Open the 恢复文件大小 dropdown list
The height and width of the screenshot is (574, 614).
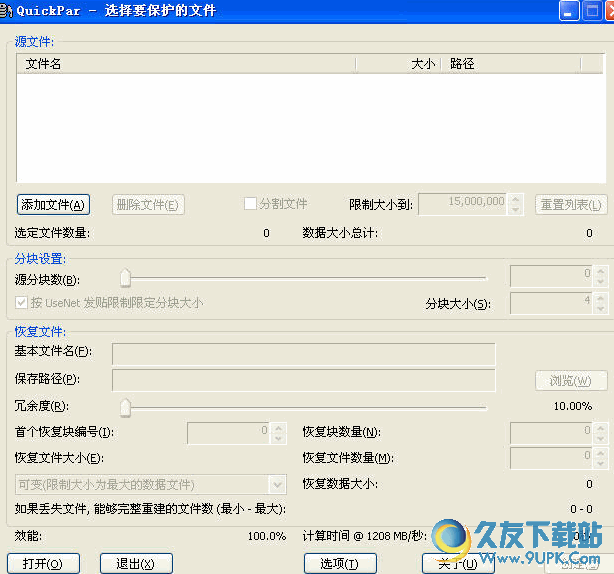[x=277, y=485]
